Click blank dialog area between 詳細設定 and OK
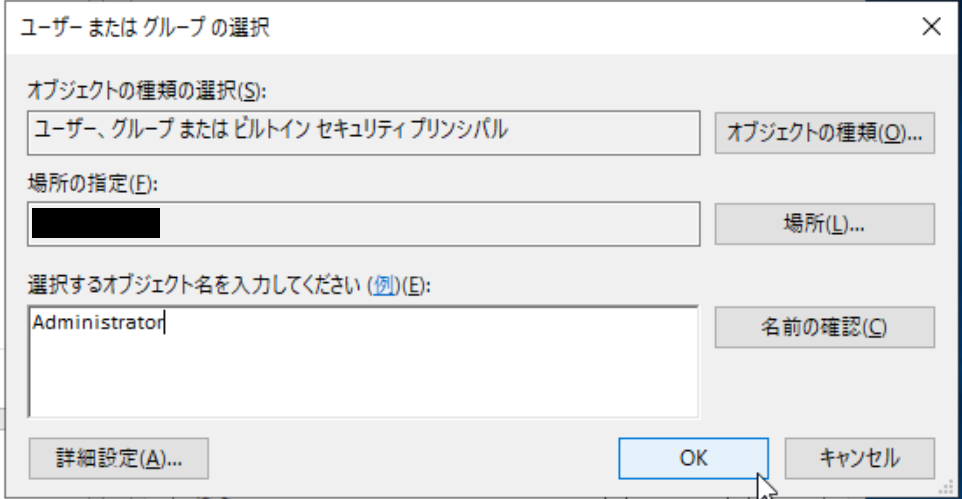 [x=410, y=458]
